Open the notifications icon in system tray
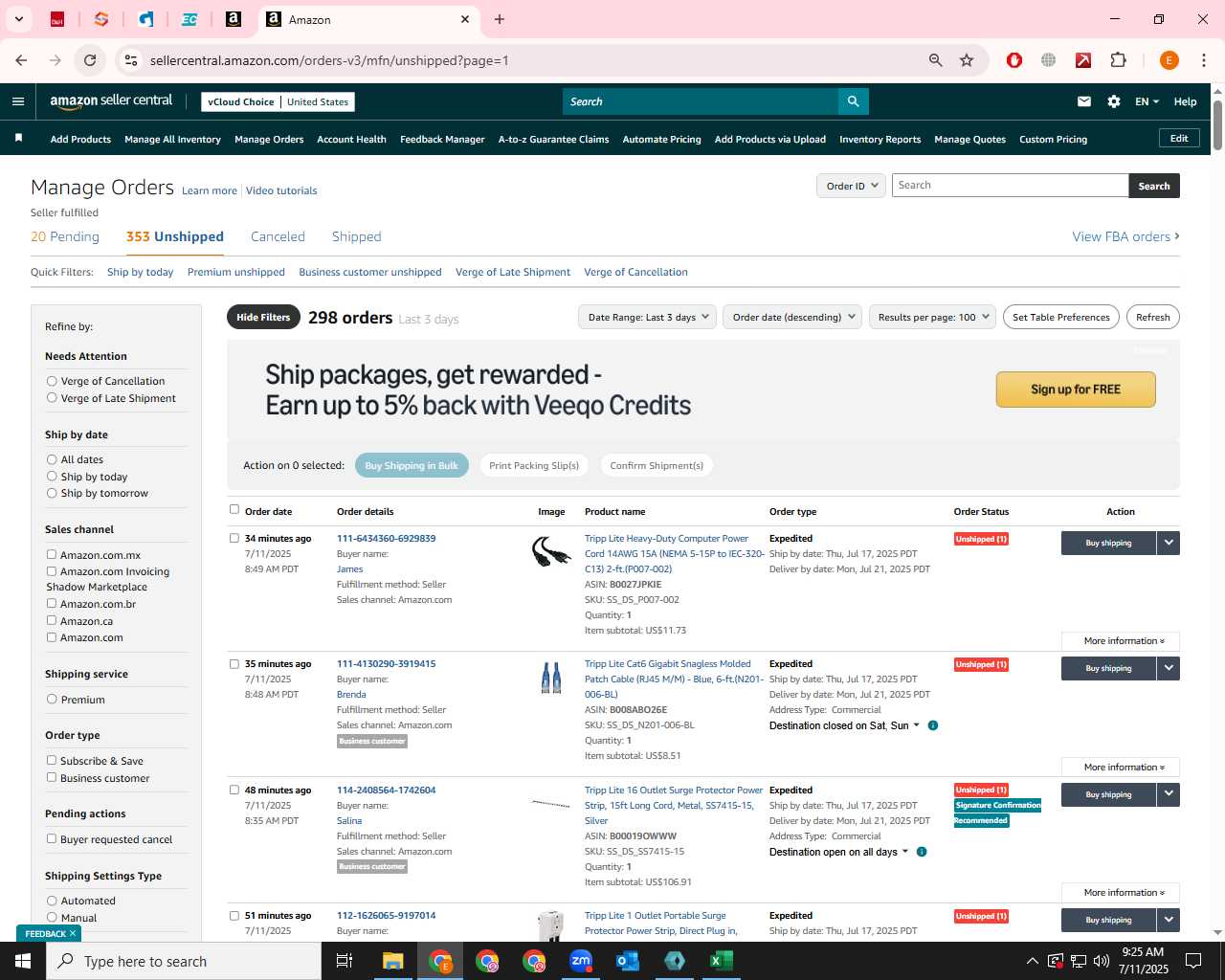 (1193, 961)
